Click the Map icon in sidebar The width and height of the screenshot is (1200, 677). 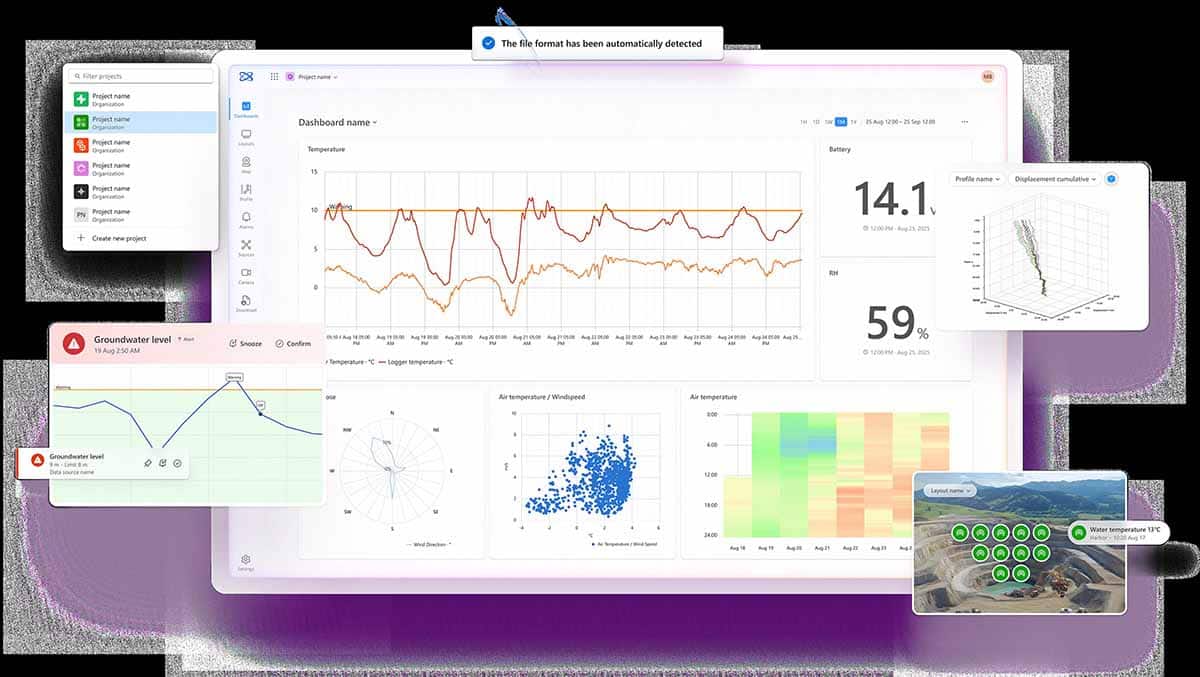pos(246,163)
